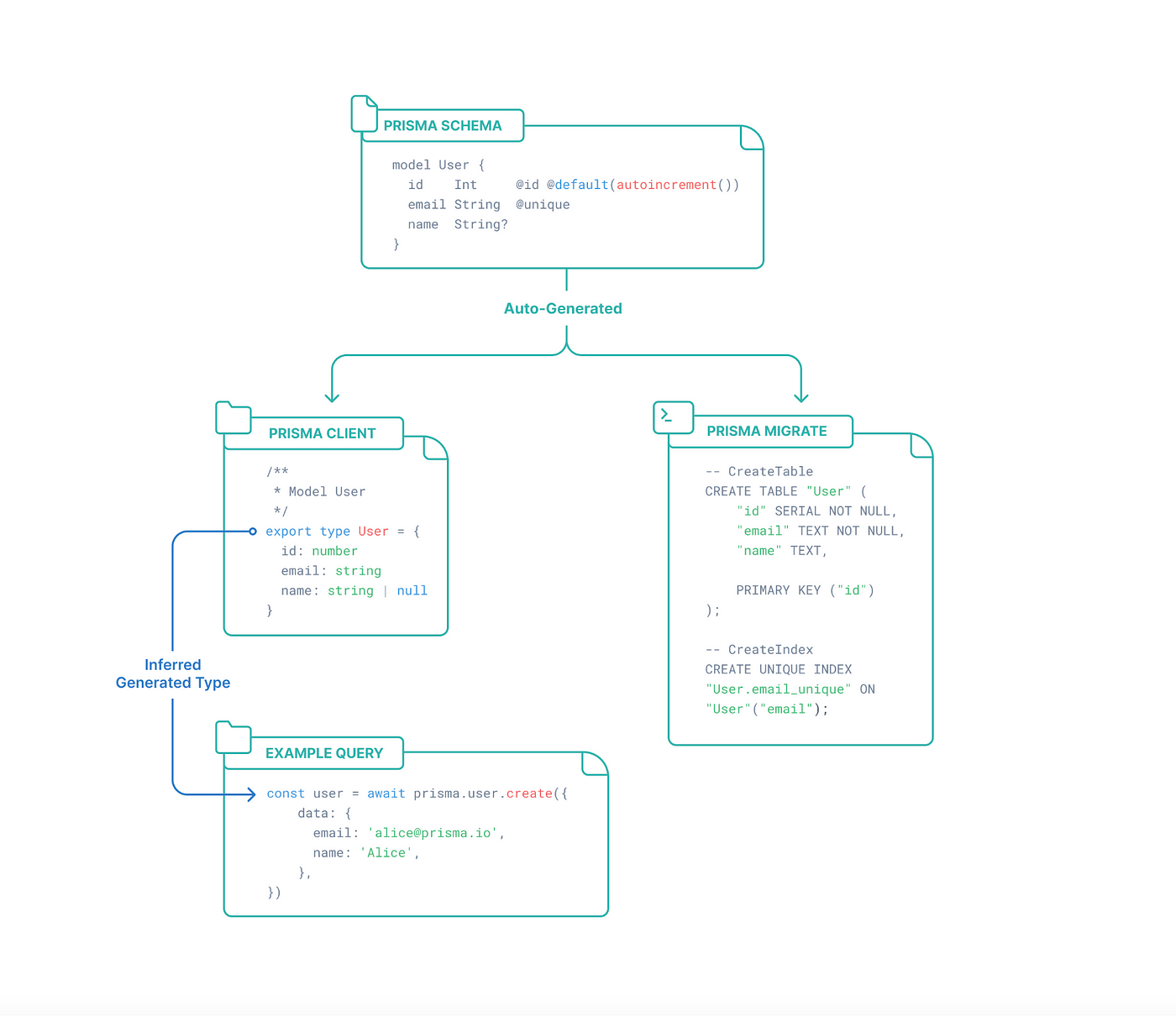Click the 'CREATE UNIQUE INDEX' line
Image resolution: width=1176 pixels, height=1016 pixels.
779,670
